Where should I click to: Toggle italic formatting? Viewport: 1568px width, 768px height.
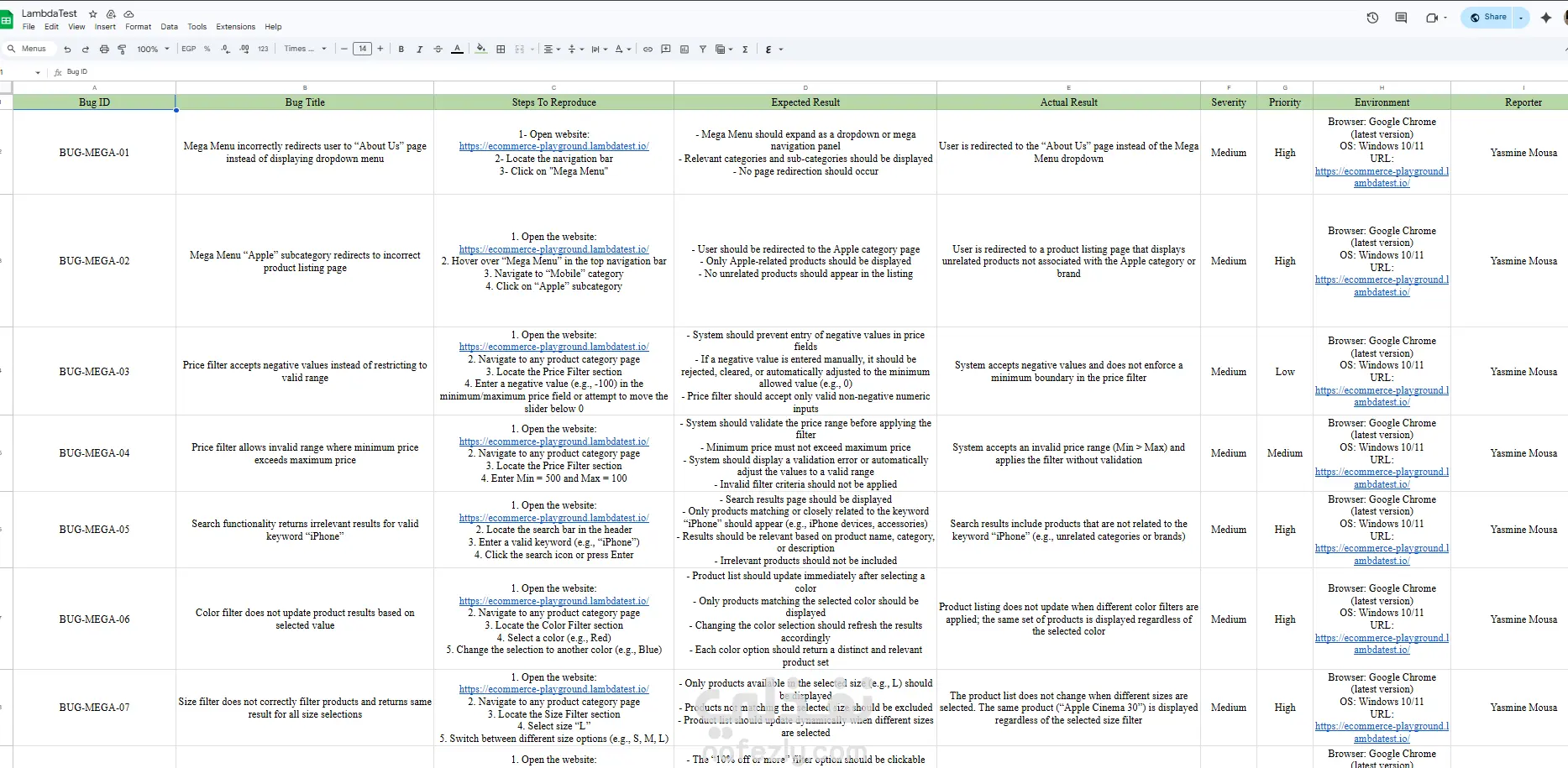point(420,50)
